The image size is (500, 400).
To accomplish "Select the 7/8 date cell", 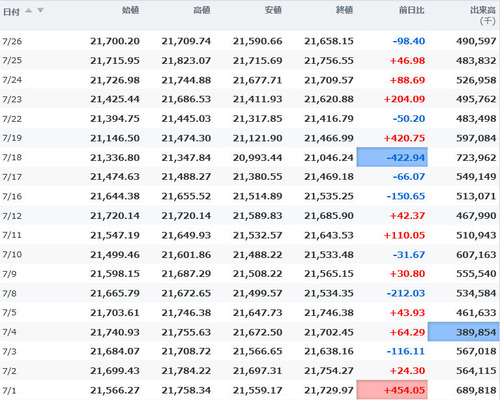I will (x=9, y=293).
